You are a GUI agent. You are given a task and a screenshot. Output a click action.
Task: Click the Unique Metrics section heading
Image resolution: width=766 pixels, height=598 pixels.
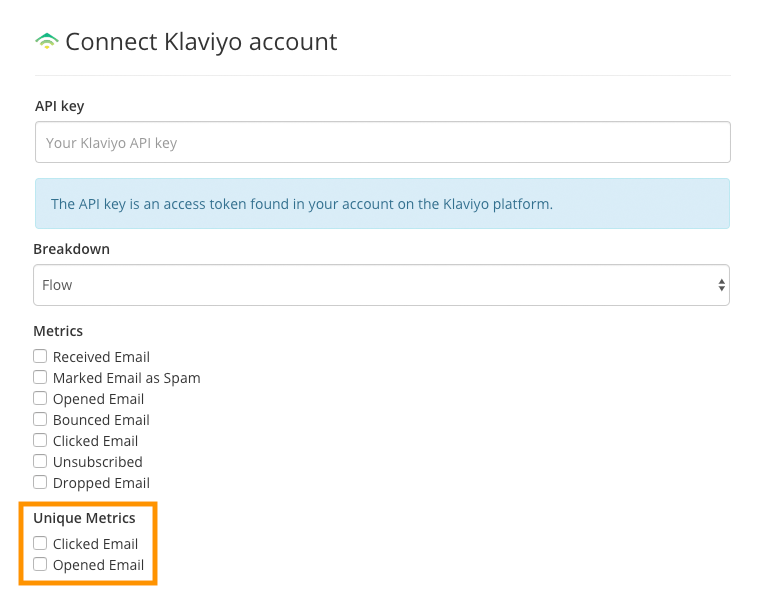84,518
